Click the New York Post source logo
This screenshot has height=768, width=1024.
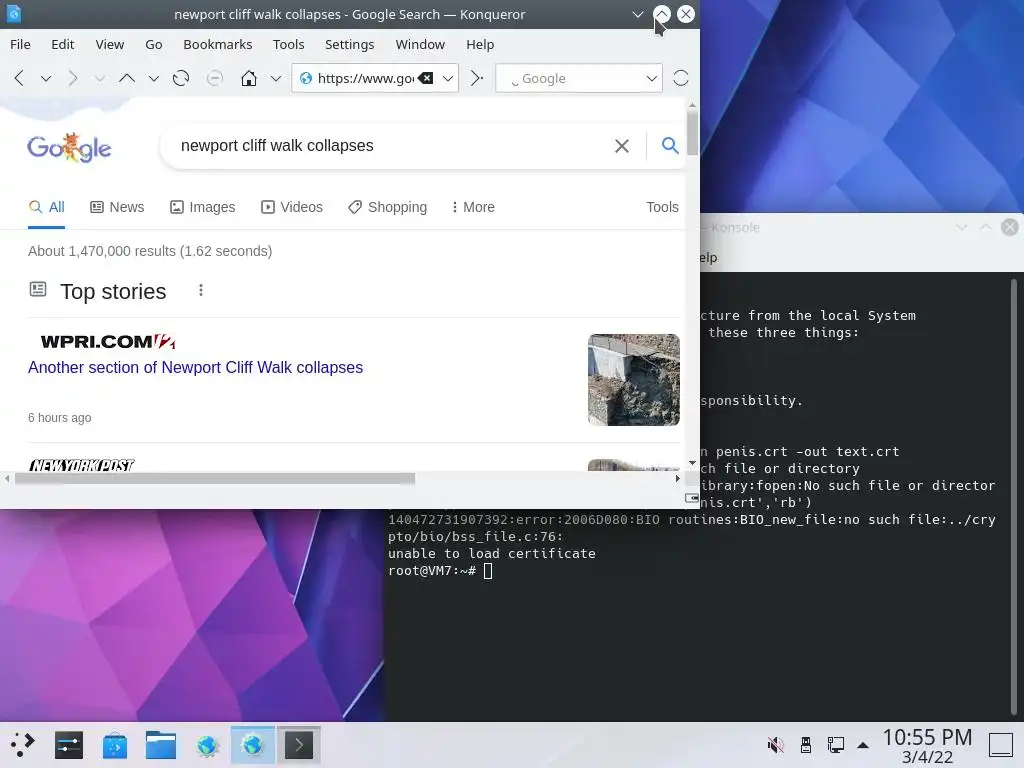pyautogui.click(x=82, y=465)
